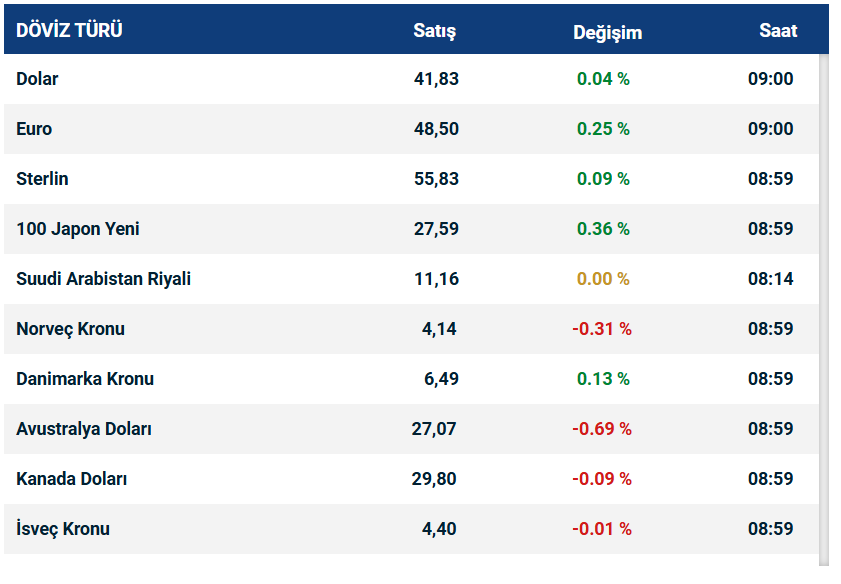841x584 pixels.
Task: Open Suudi Arabistan Riyali details
Action: click(103, 279)
